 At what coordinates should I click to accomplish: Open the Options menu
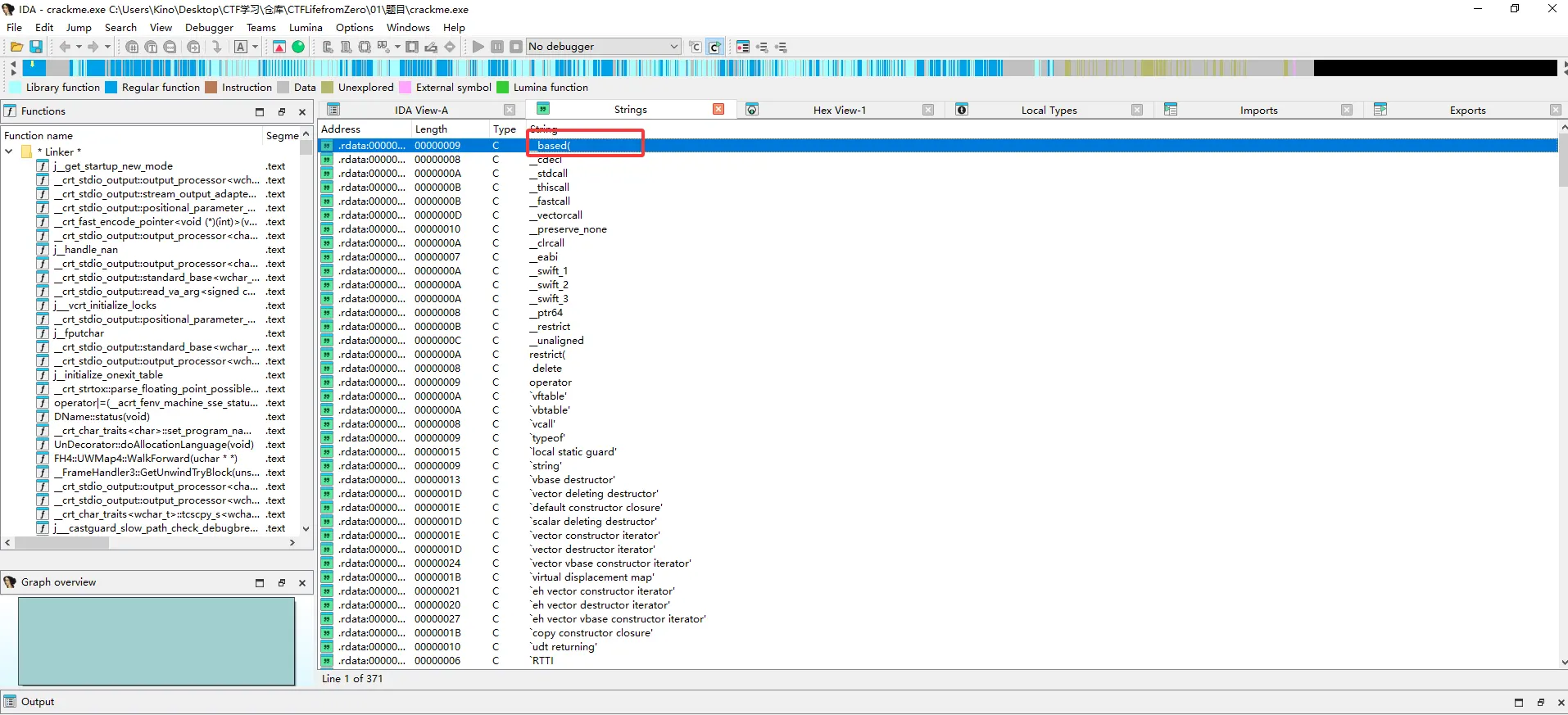(x=354, y=27)
